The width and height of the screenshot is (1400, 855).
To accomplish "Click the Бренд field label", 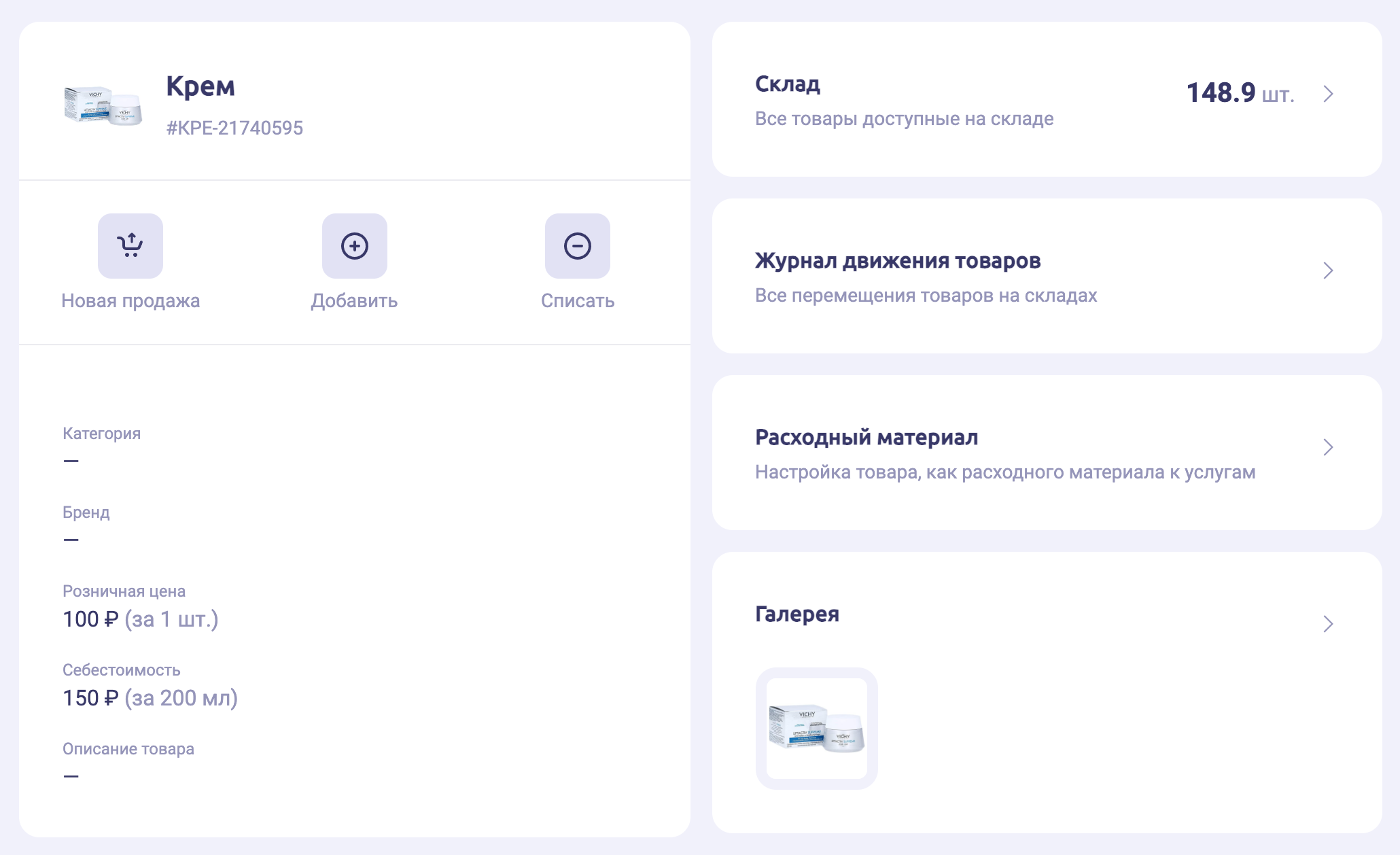I will tap(86, 512).
